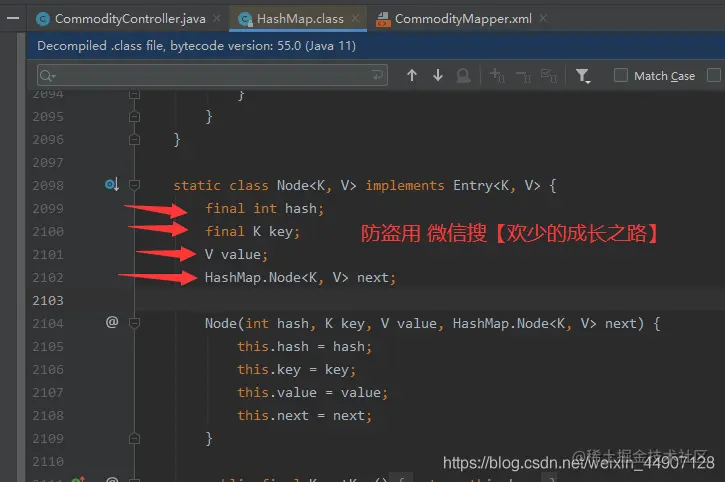Screen dimensions: 725x482
Task: Click line number 2098 in gutter
Action: click(x=48, y=185)
